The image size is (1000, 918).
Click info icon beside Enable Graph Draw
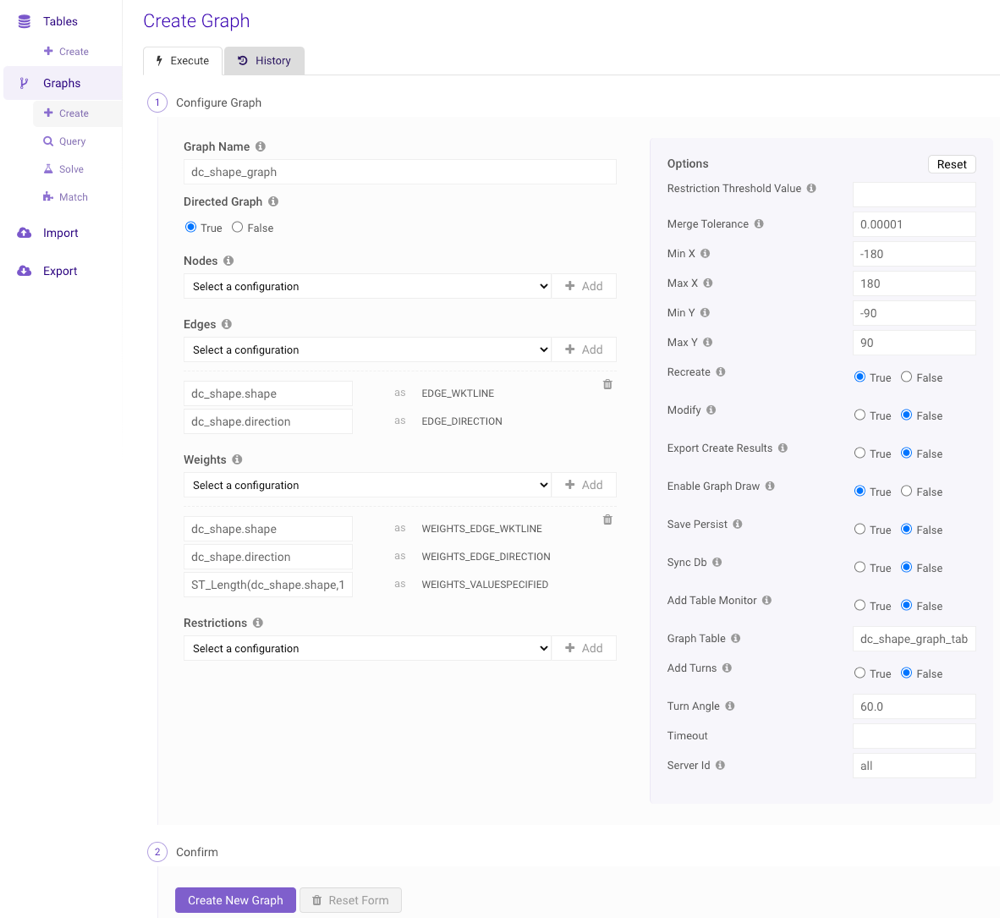pos(770,486)
